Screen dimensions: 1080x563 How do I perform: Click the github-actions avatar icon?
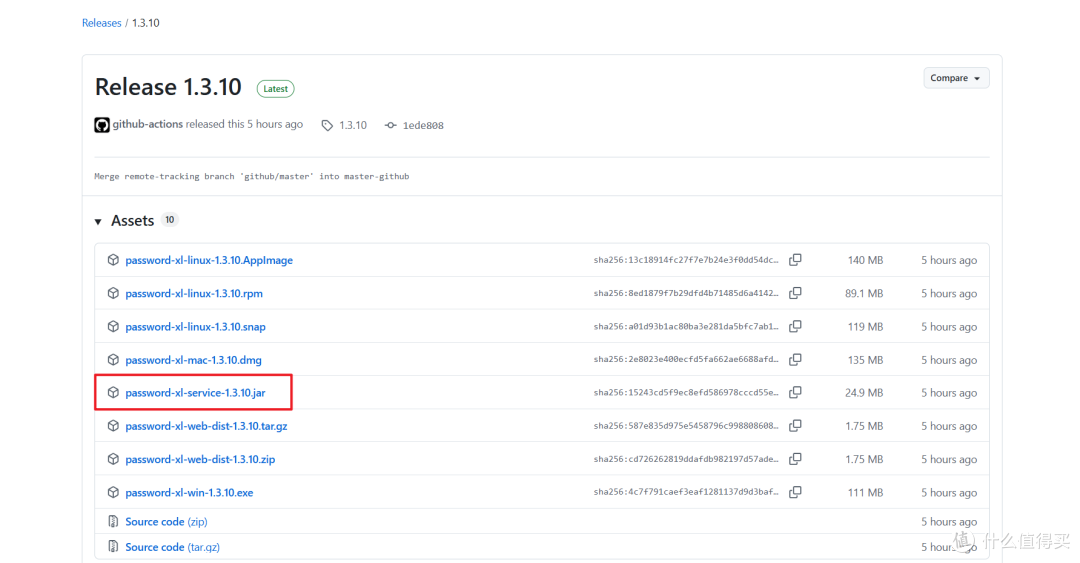tap(102, 125)
